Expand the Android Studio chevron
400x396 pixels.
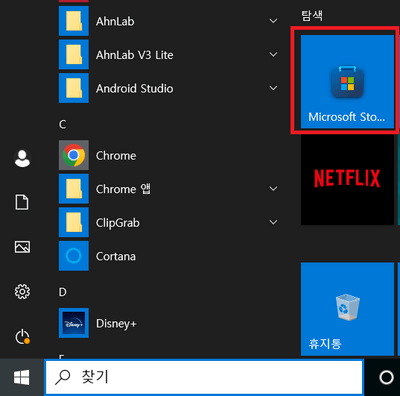point(273,88)
